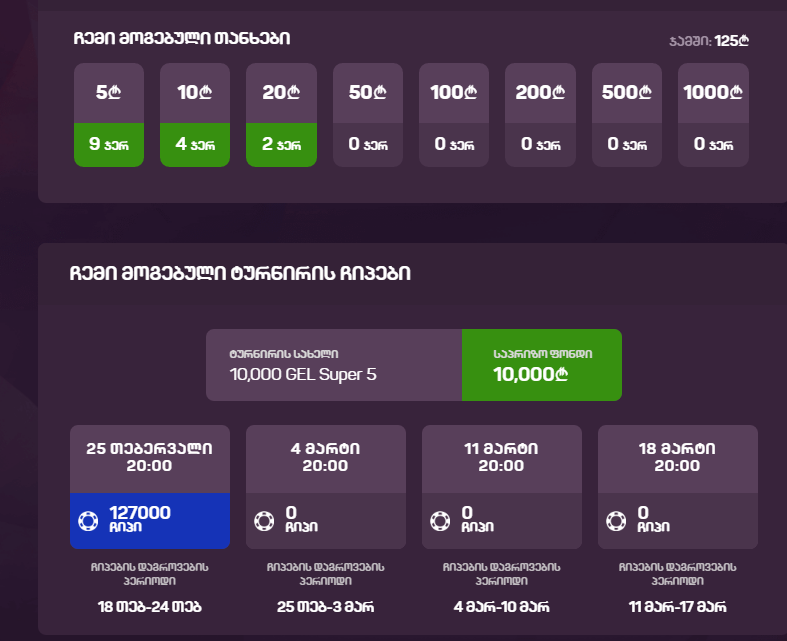Select the 25 თებერვალი 20:00 tournament date
787x641 pixels.
tap(150, 457)
